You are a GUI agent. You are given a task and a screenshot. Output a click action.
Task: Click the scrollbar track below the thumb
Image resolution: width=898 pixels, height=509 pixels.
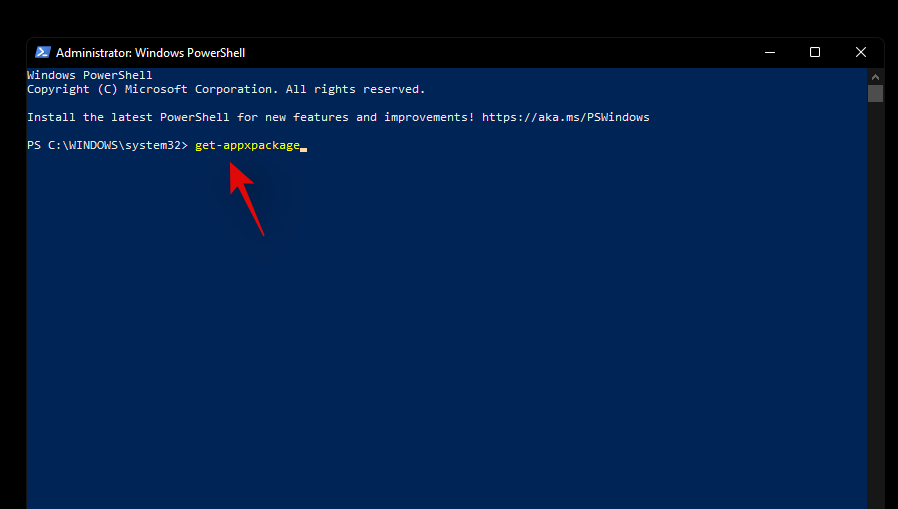point(875,300)
